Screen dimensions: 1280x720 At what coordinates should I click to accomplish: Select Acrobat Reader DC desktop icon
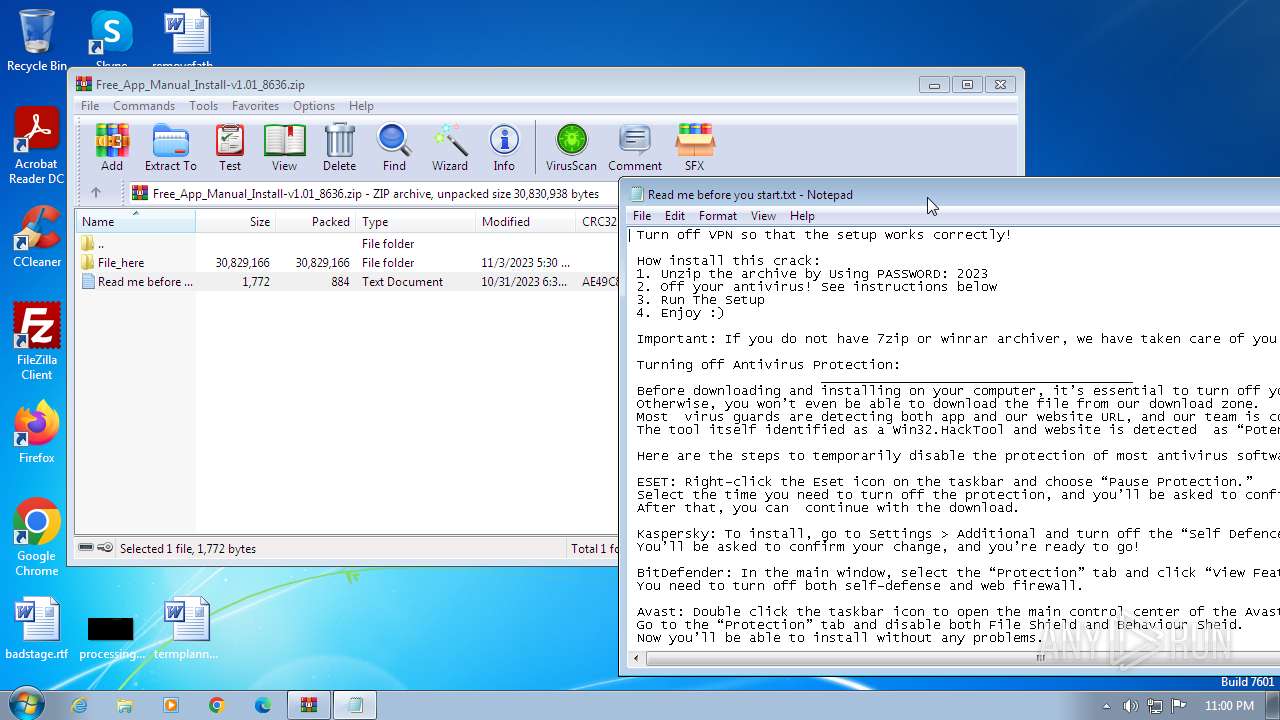click(x=36, y=146)
